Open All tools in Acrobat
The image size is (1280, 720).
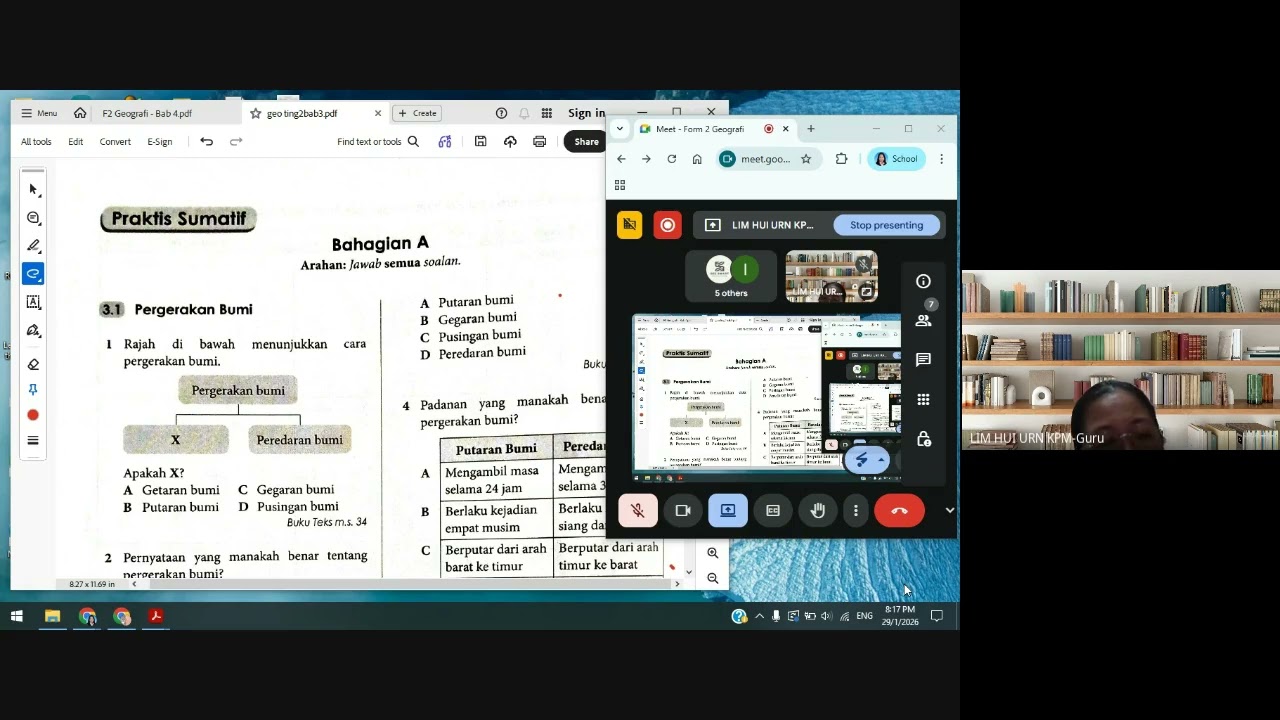click(x=36, y=141)
